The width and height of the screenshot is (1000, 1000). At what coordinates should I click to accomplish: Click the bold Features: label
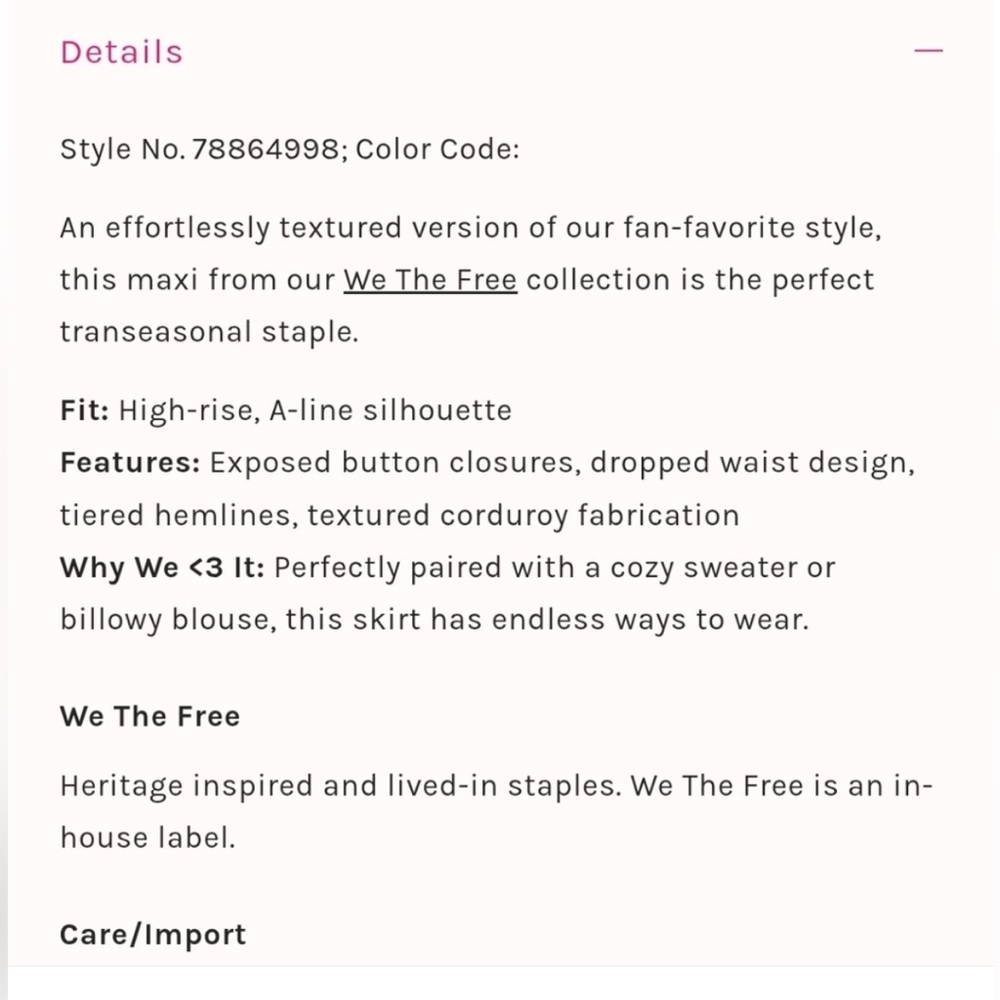pyautogui.click(x=130, y=462)
